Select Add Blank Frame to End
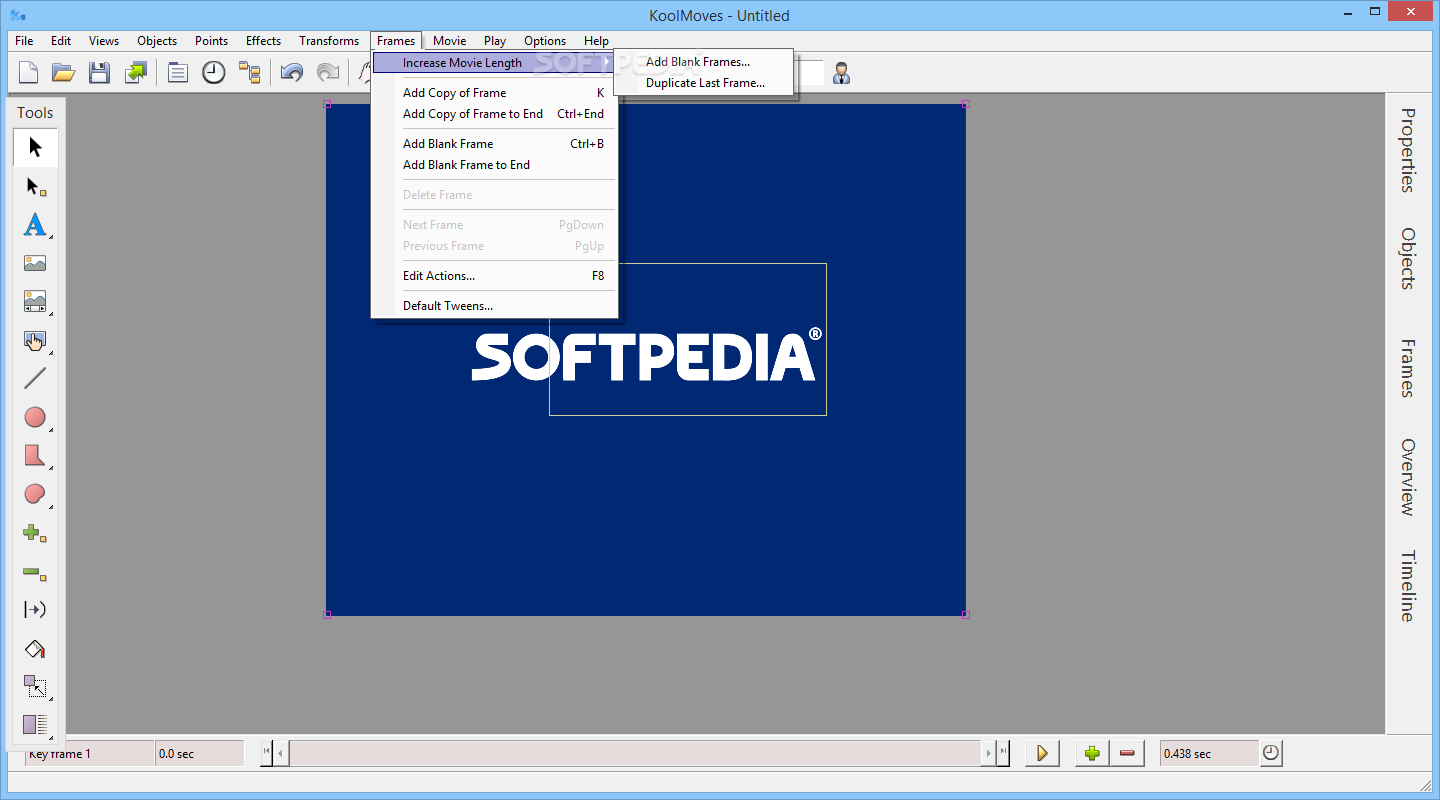Viewport: 1440px width, 800px height. point(494,165)
